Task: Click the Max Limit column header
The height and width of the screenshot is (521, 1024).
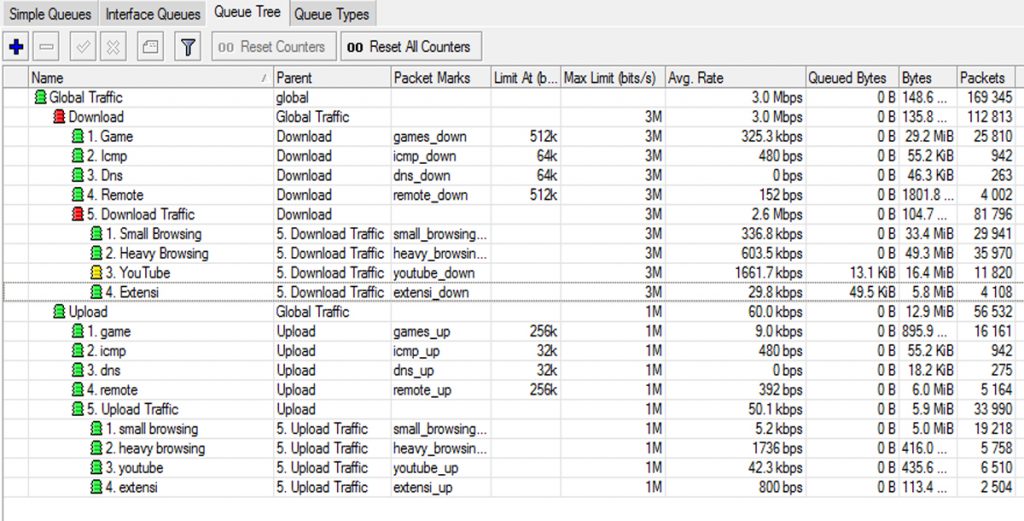Action: (613, 78)
